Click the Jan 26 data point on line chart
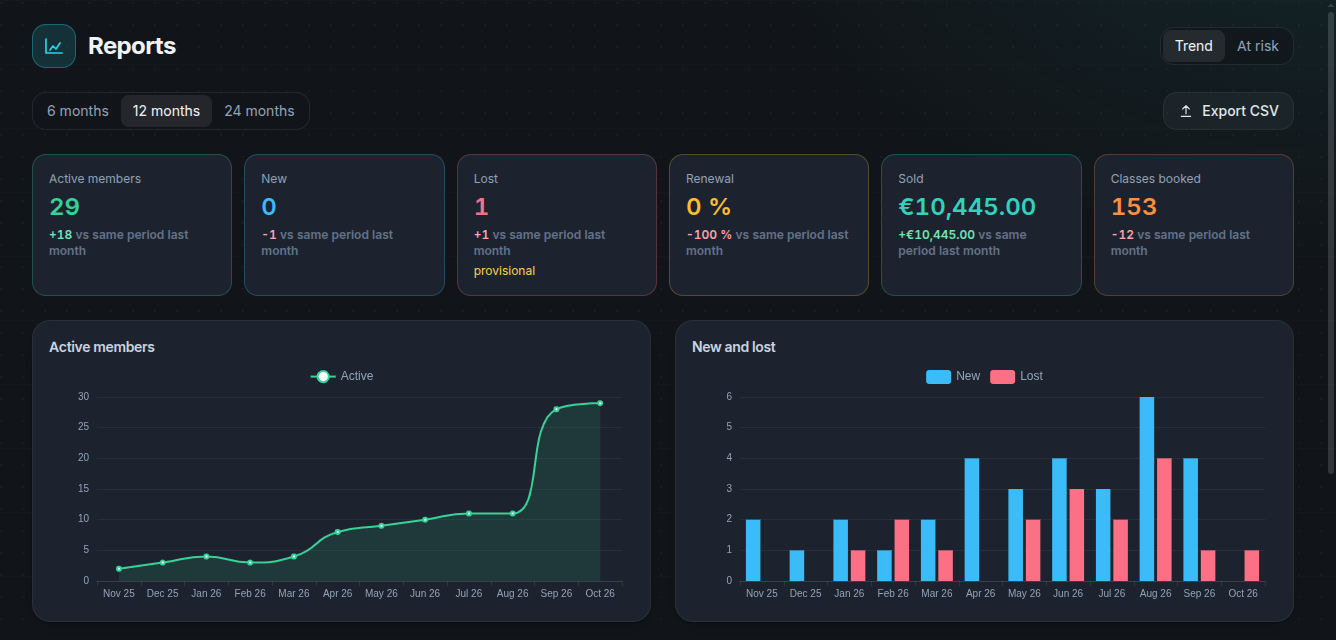The width and height of the screenshot is (1336, 640). pos(206,556)
